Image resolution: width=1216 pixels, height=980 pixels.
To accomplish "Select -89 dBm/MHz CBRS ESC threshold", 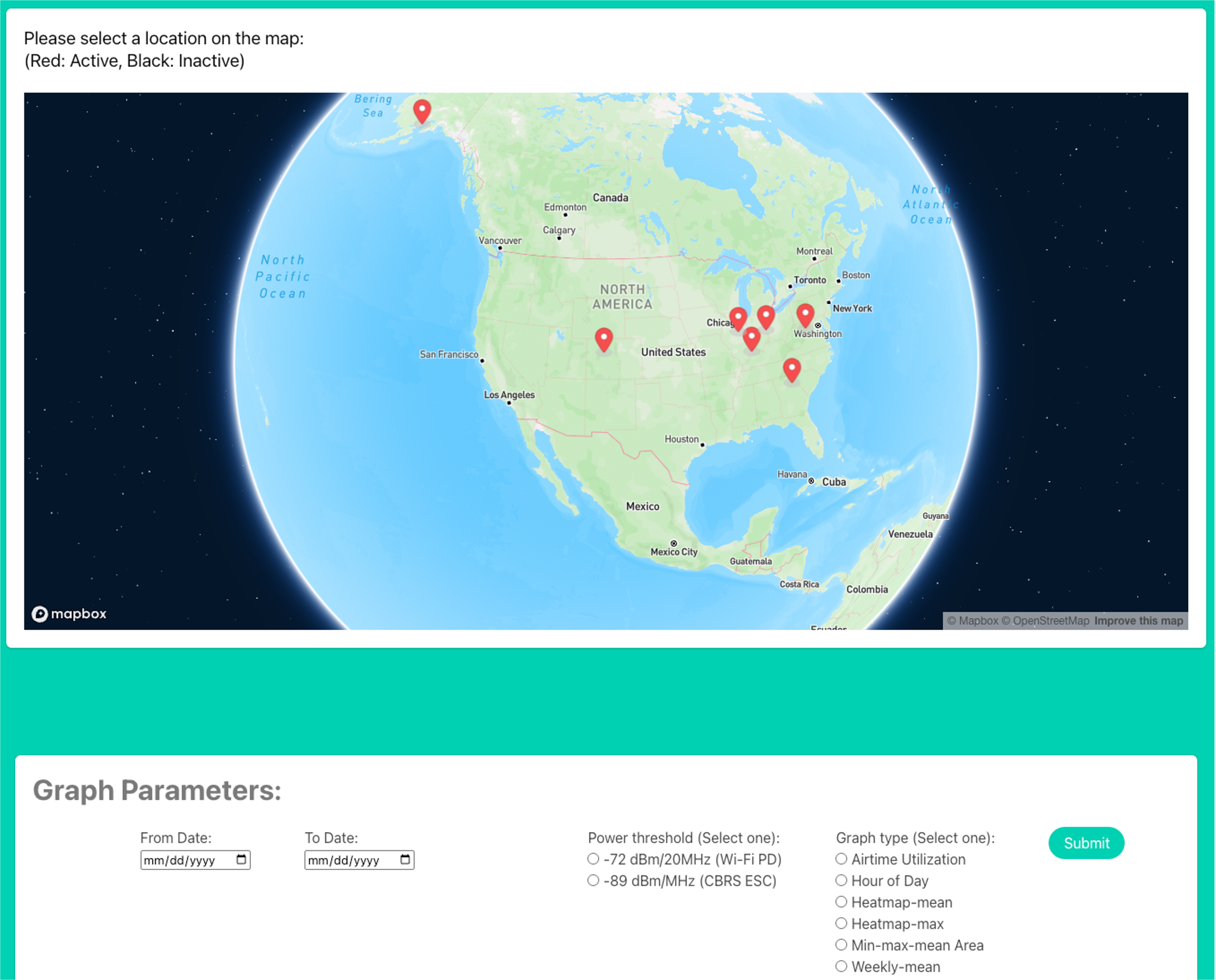I will [x=593, y=880].
